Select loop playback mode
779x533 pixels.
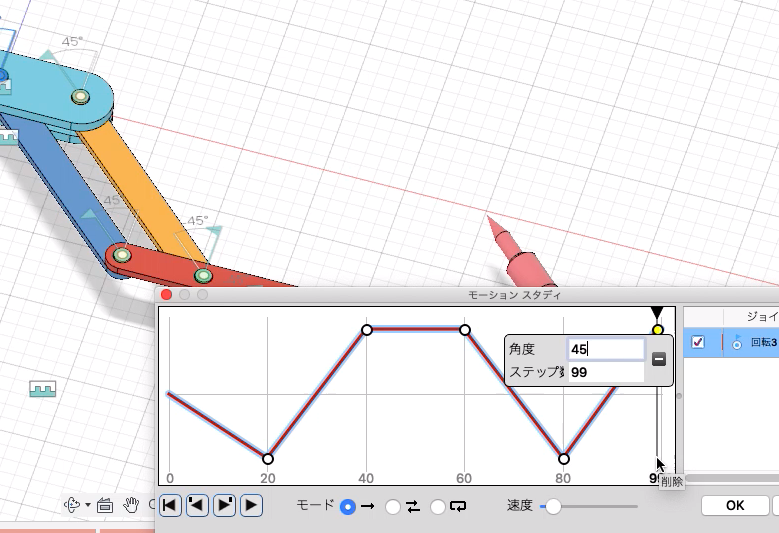tap(437, 507)
